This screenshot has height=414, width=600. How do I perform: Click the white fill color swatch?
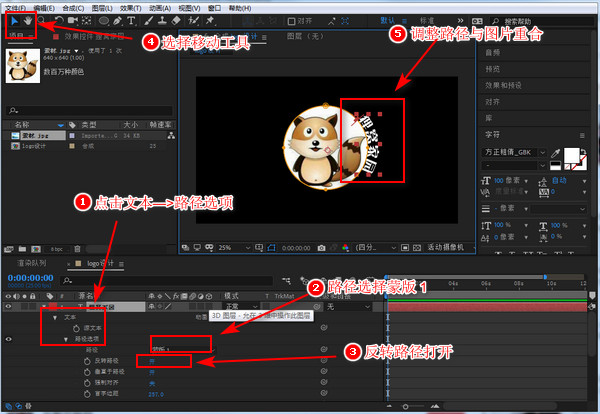click(572, 155)
